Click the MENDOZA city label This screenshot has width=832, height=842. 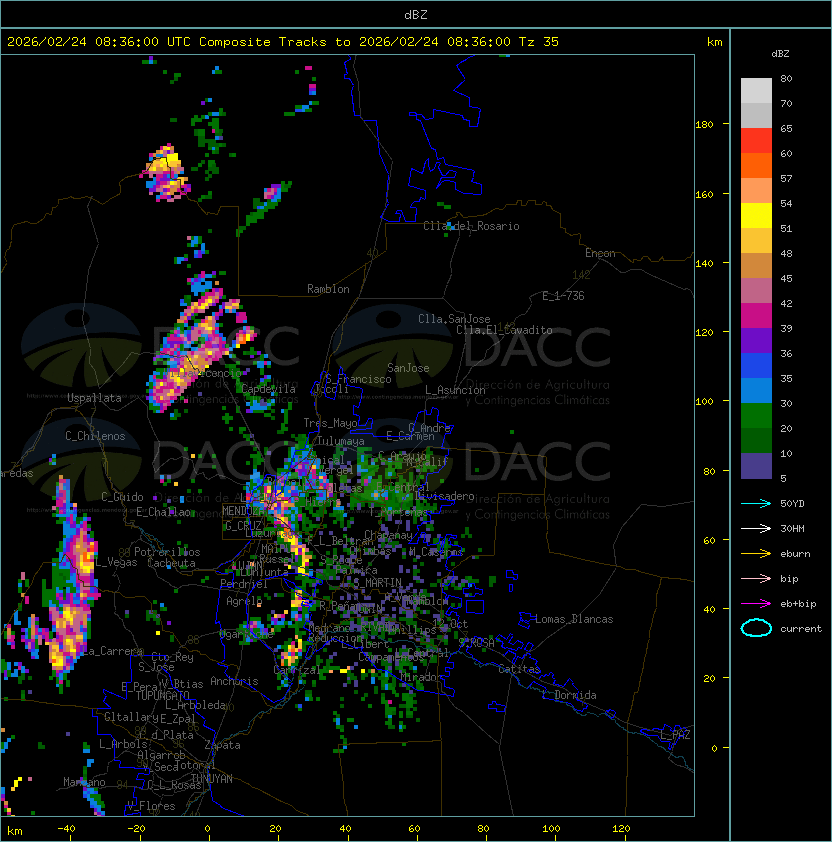pyautogui.click(x=243, y=510)
